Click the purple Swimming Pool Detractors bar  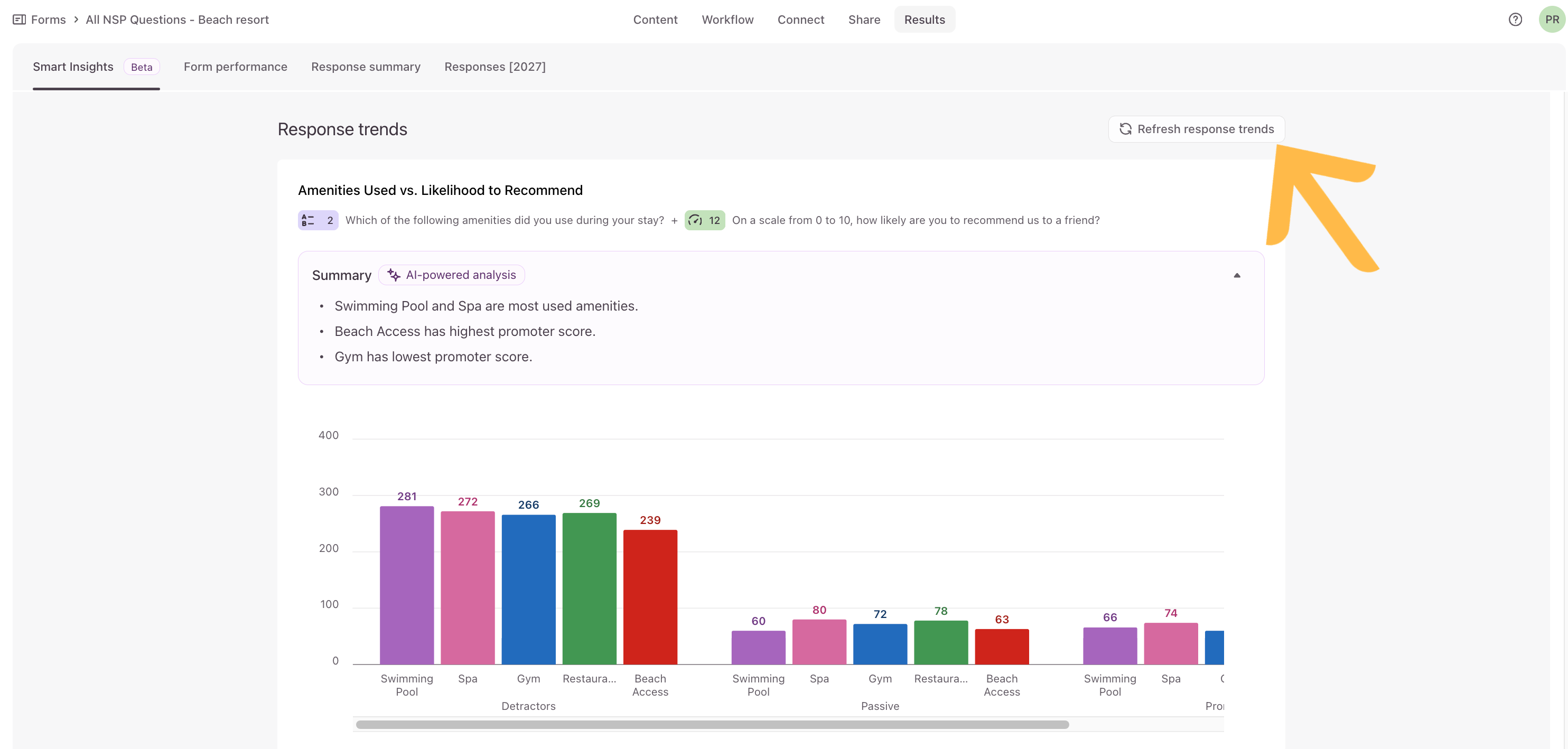407,585
